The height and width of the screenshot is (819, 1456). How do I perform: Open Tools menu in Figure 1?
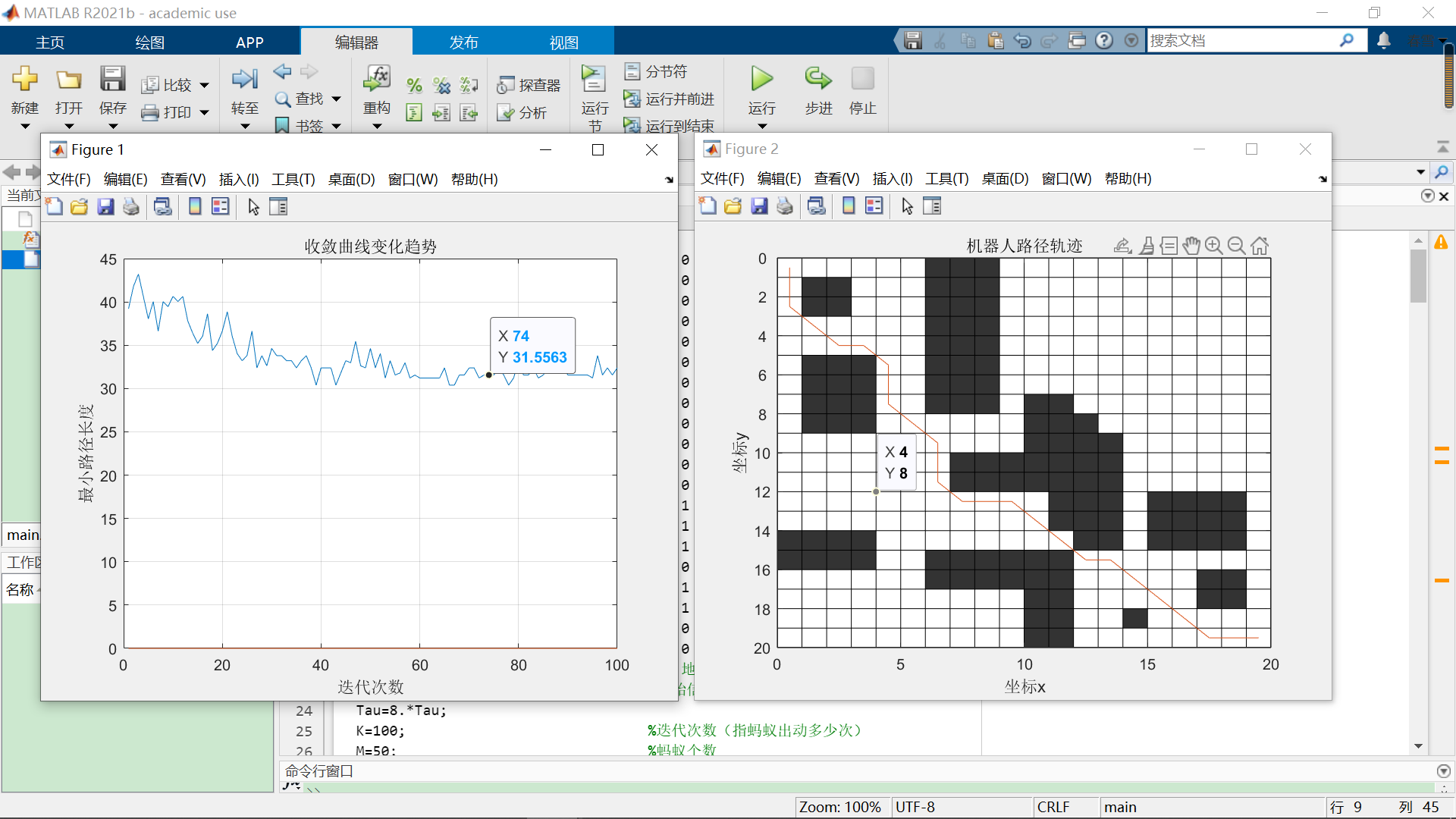click(293, 180)
